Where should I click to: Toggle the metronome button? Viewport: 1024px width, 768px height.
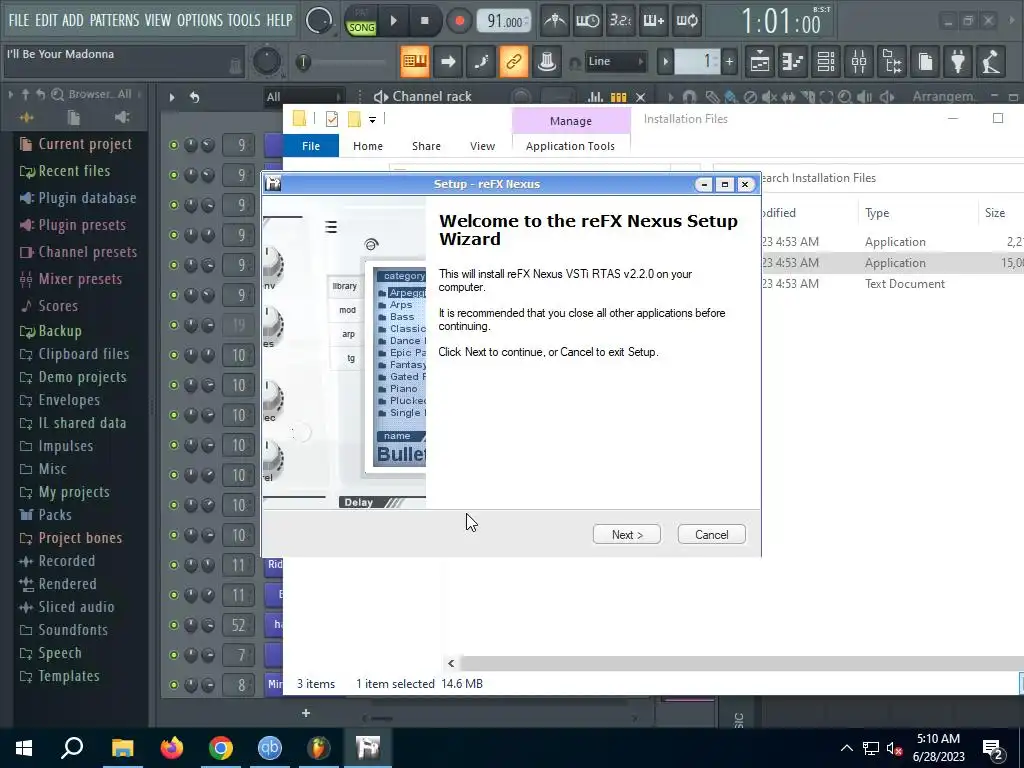(x=555, y=21)
